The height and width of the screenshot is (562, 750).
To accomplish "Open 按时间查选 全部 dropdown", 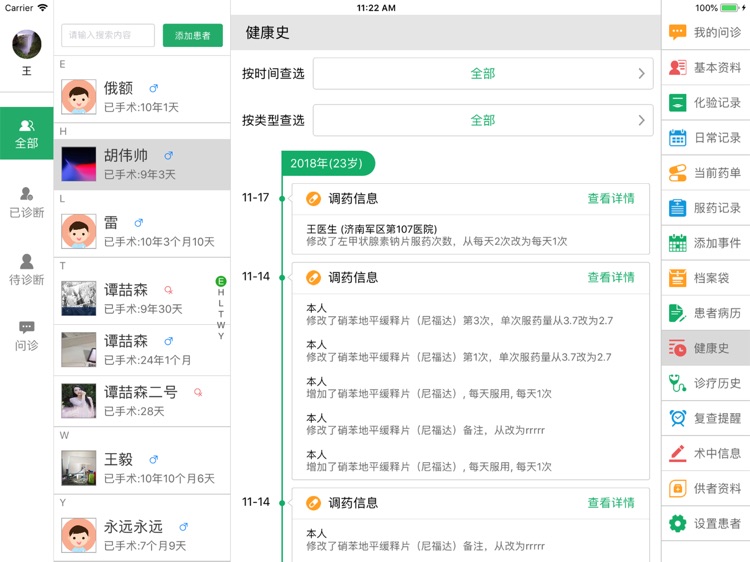I will pyautogui.click(x=483, y=74).
